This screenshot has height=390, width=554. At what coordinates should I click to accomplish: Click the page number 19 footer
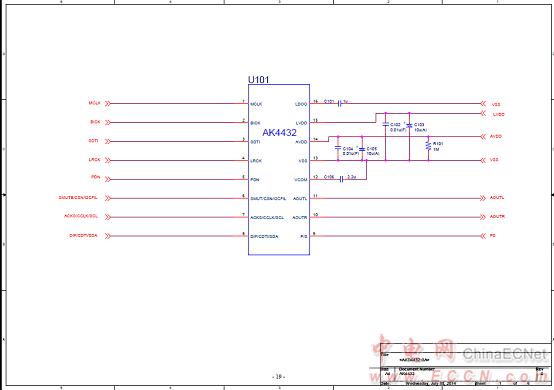278,377
